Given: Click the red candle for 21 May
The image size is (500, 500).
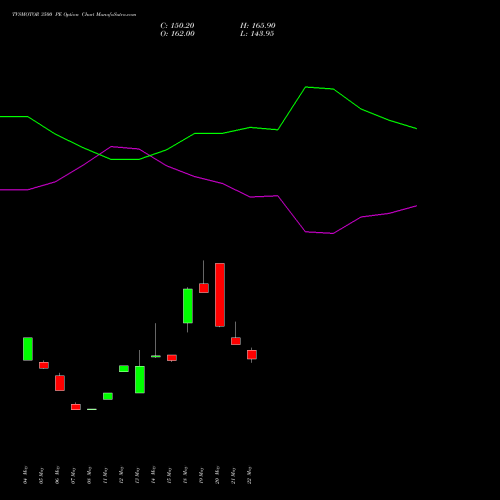Looking at the screenshot, I should click(236, 341).
